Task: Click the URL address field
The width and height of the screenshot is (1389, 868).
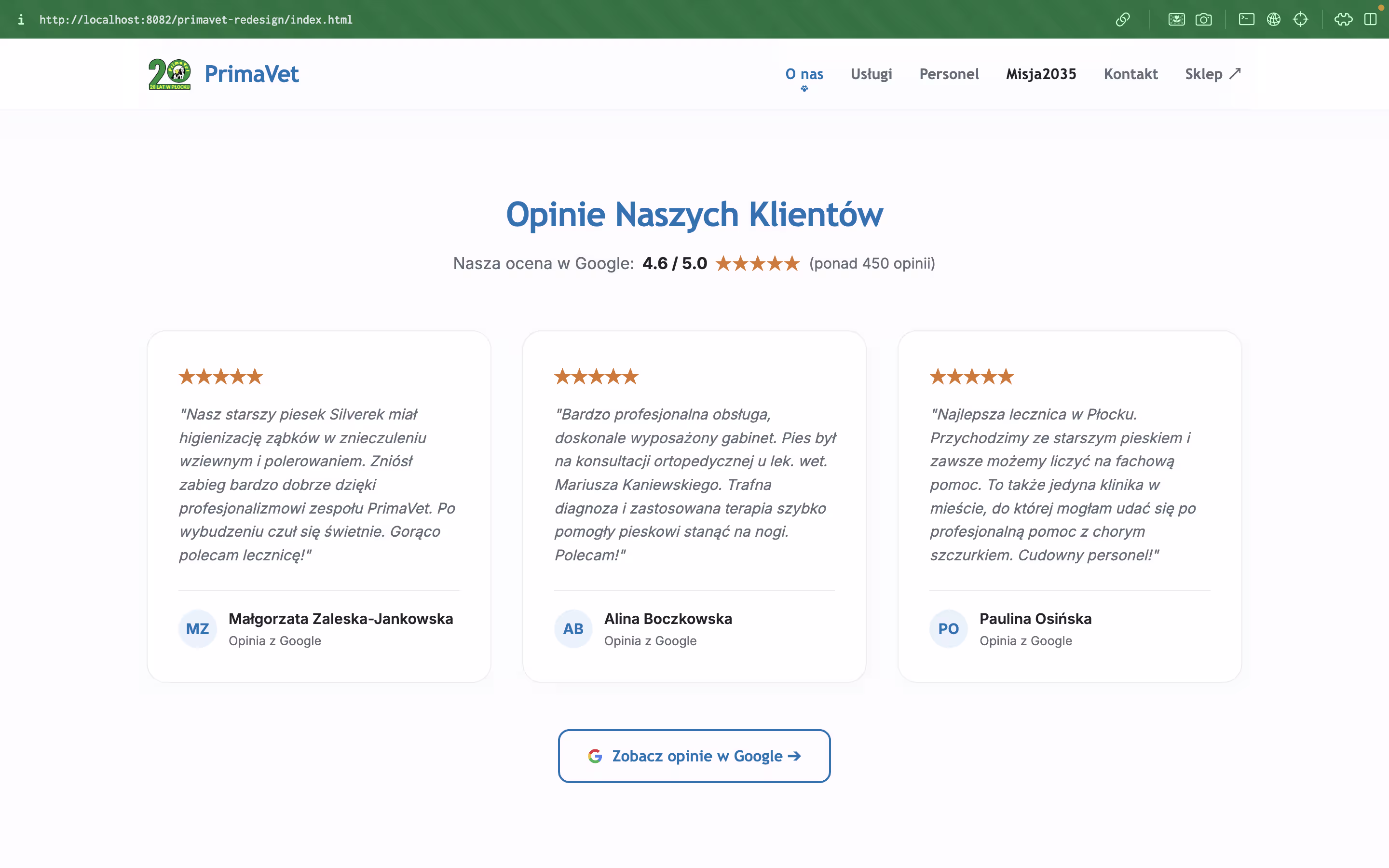Action: [x=196, y=19]
